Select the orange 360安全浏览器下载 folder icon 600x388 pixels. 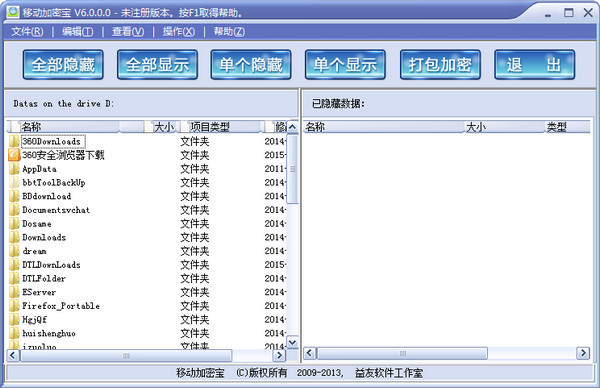pyautogui.click(x=14, y=155)
